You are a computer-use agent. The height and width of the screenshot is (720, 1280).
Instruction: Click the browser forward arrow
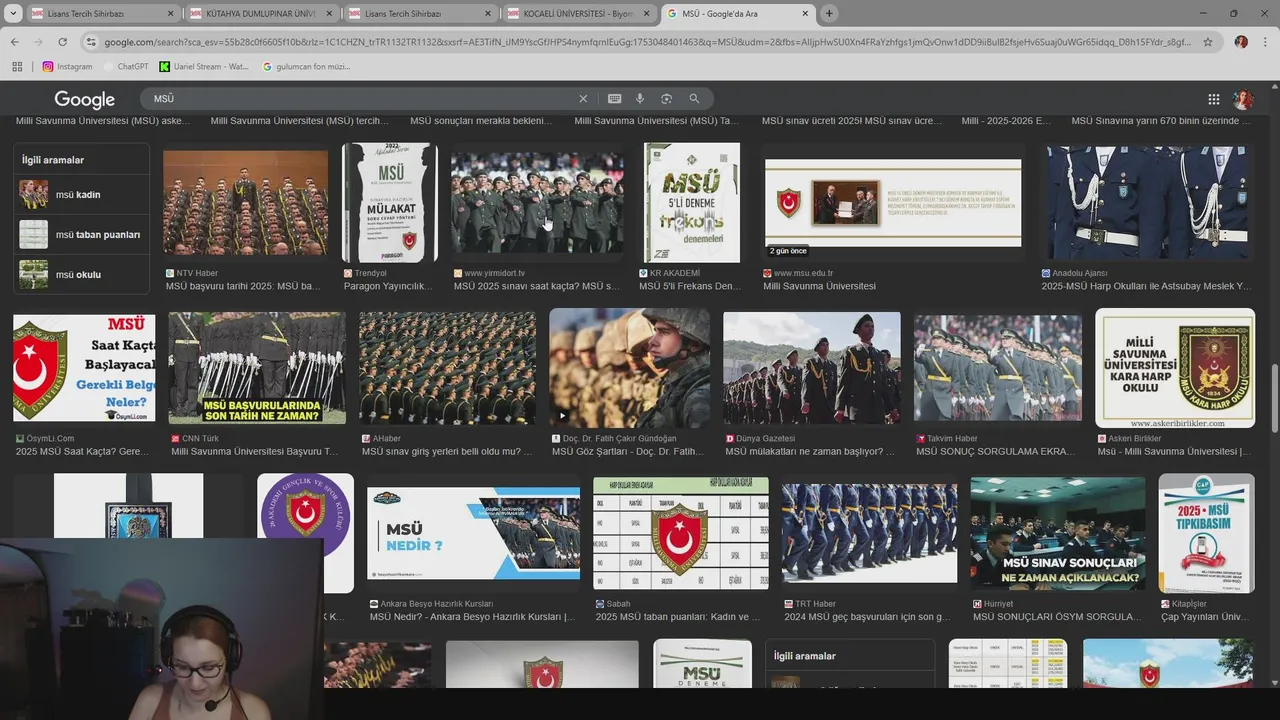[38, 42]
